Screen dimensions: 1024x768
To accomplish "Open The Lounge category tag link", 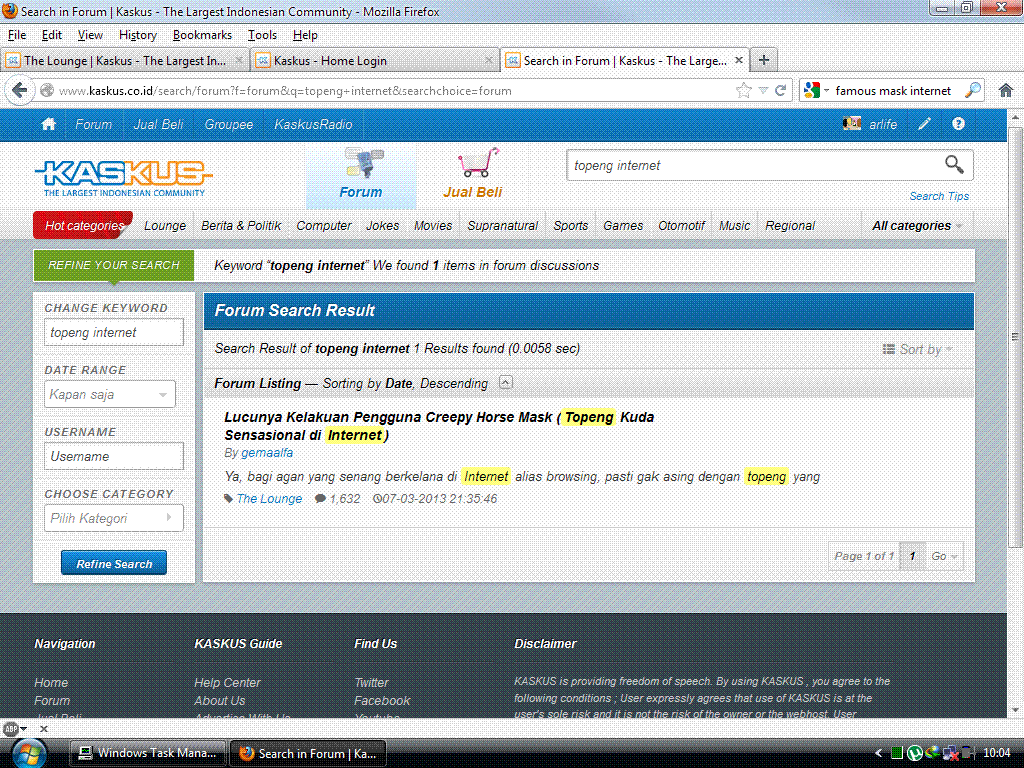I will (x=269, y=499).
